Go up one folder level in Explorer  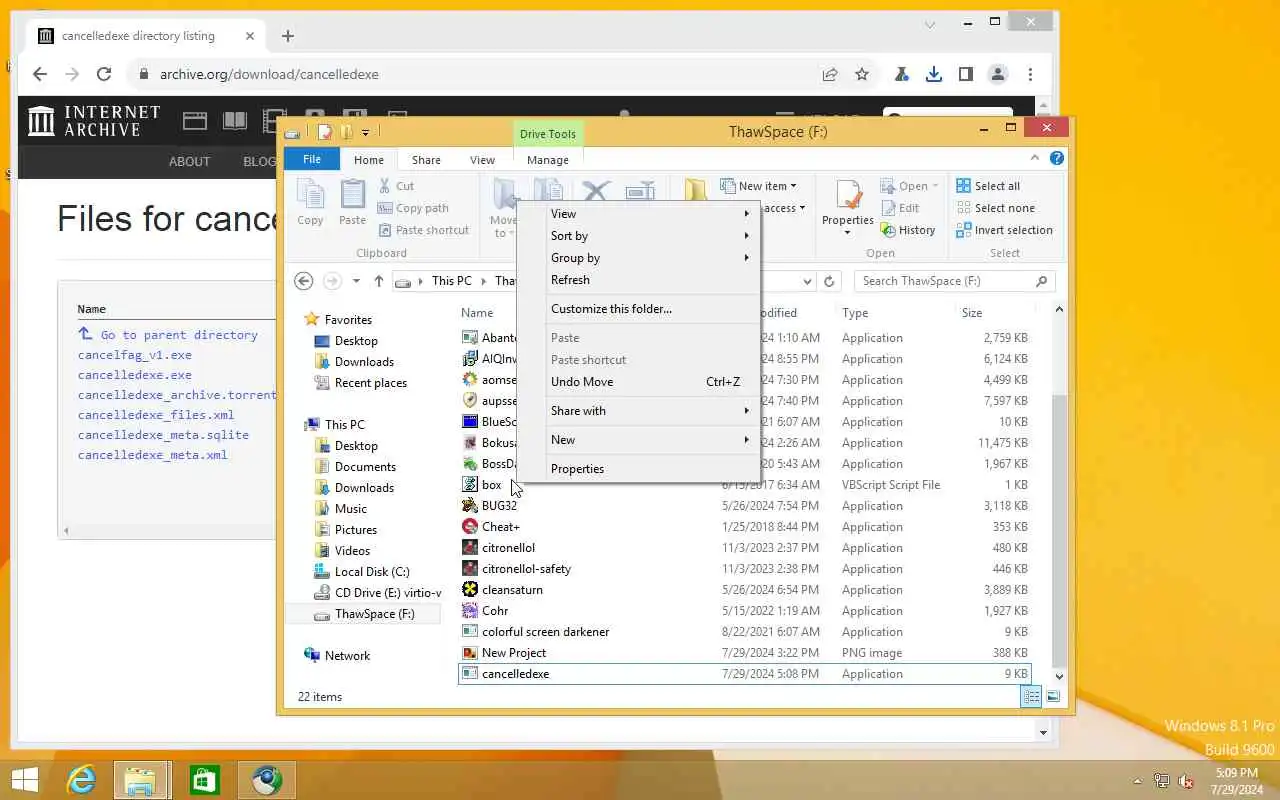click(378, 281)
